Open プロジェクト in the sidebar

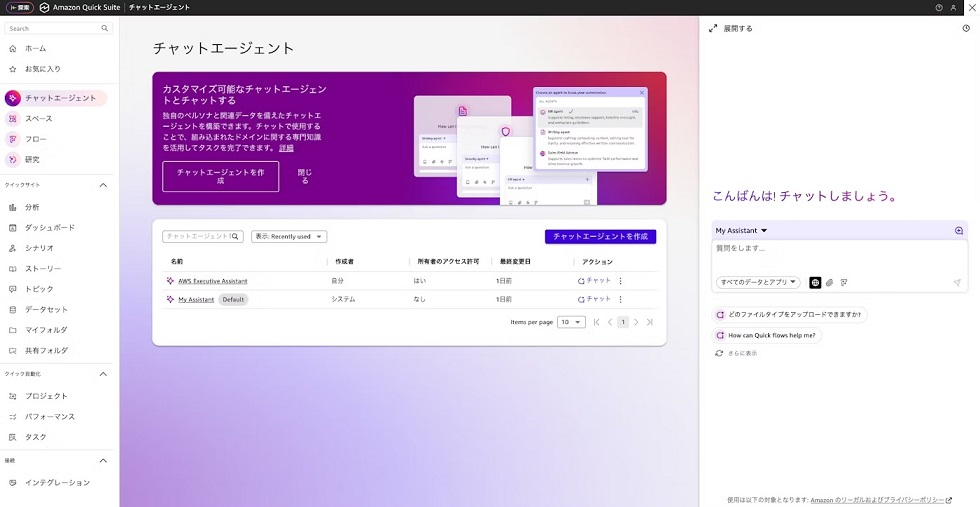[x=46, y=396]
